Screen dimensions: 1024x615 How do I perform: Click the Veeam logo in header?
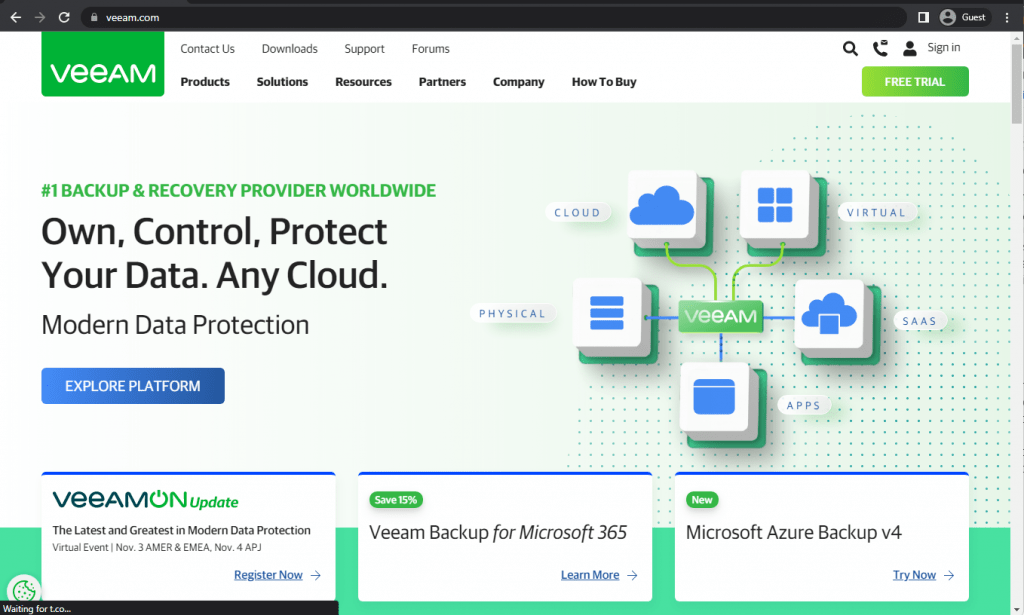click(x=103, y=73)
